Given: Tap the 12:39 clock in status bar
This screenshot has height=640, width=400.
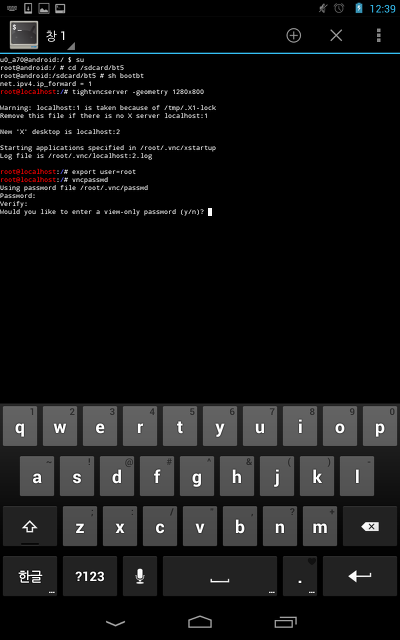Looking at the screenshot, I should (382, 9).
